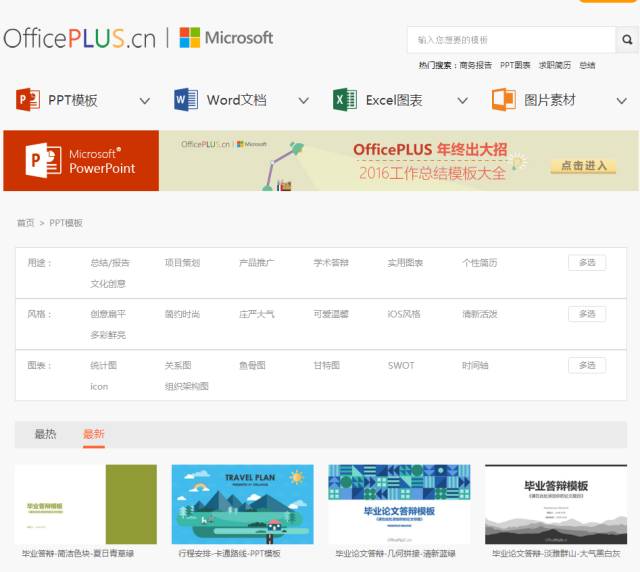Switch to the 最新 tab
Screen dimensions: 640x572
pos(94,434)
